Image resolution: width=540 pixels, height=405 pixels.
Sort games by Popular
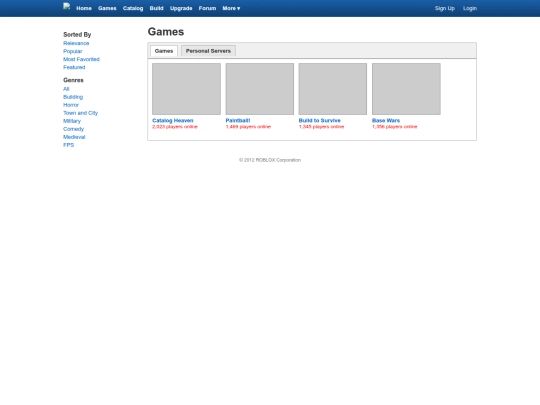pos(73,51)
